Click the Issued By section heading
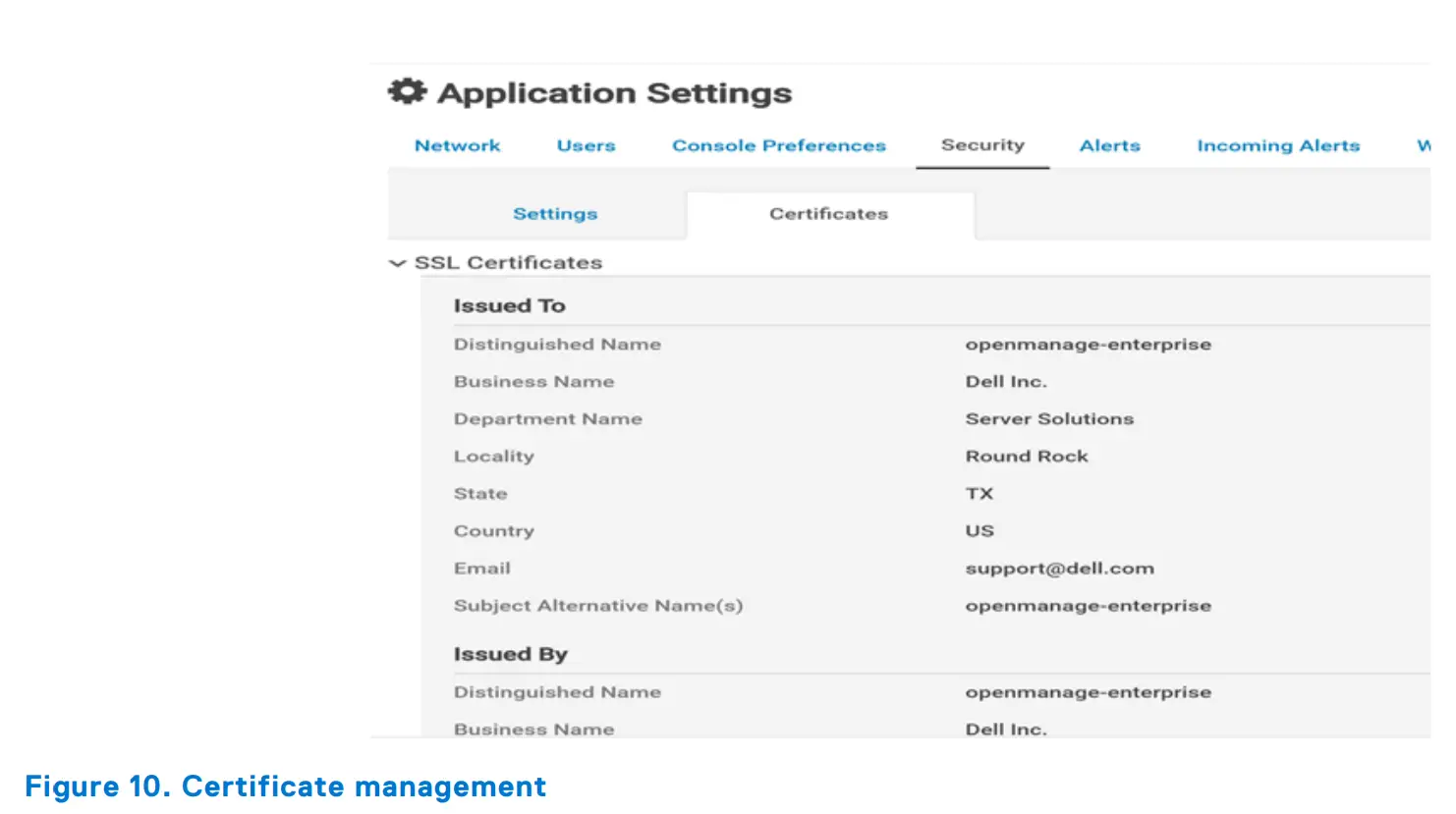Viewport: 1456px width, 814px height. point(510,653)
